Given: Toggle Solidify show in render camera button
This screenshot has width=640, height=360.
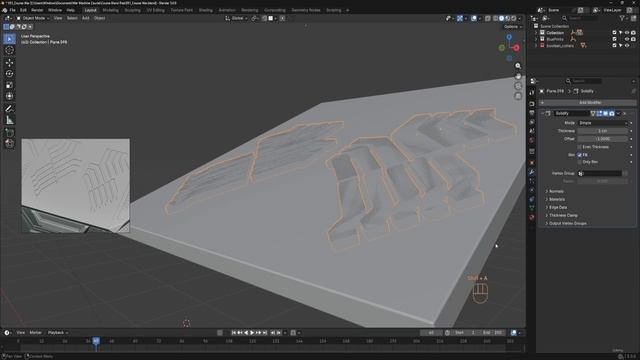Looking at the screenshot, I should tap(611, 113).
